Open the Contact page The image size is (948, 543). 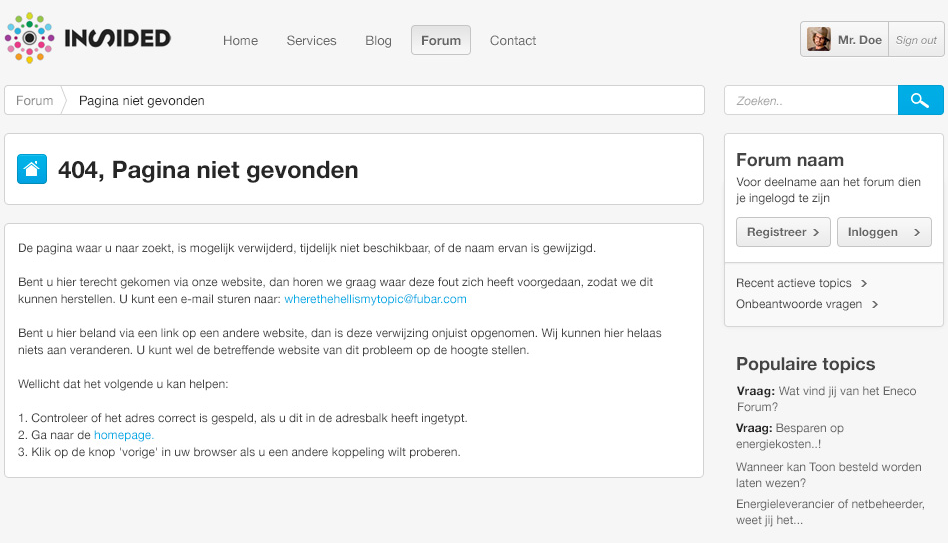point(513,41)
